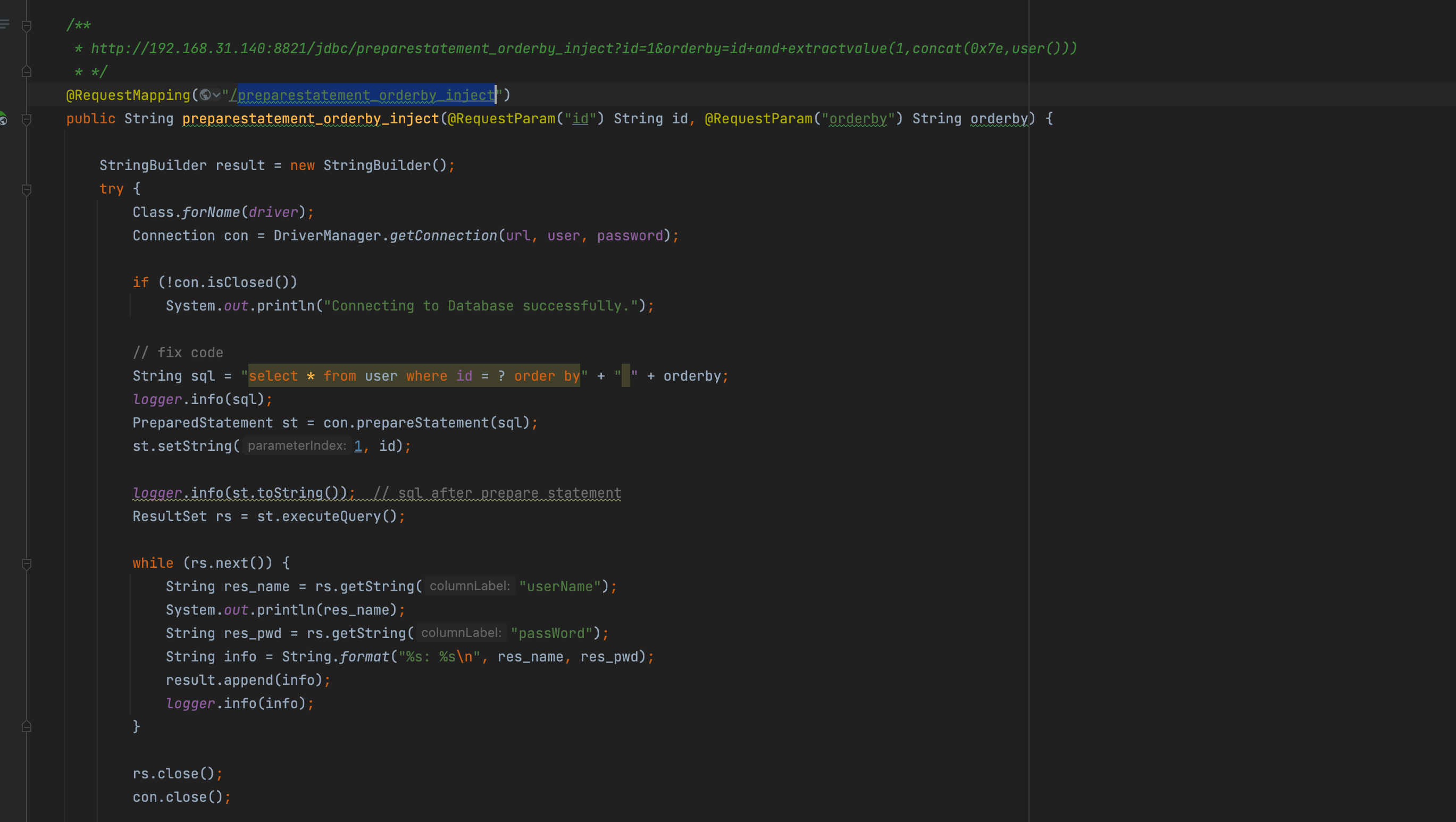
Task: Click the underlined "orderby" request parameter string
Action: (857, 119)
